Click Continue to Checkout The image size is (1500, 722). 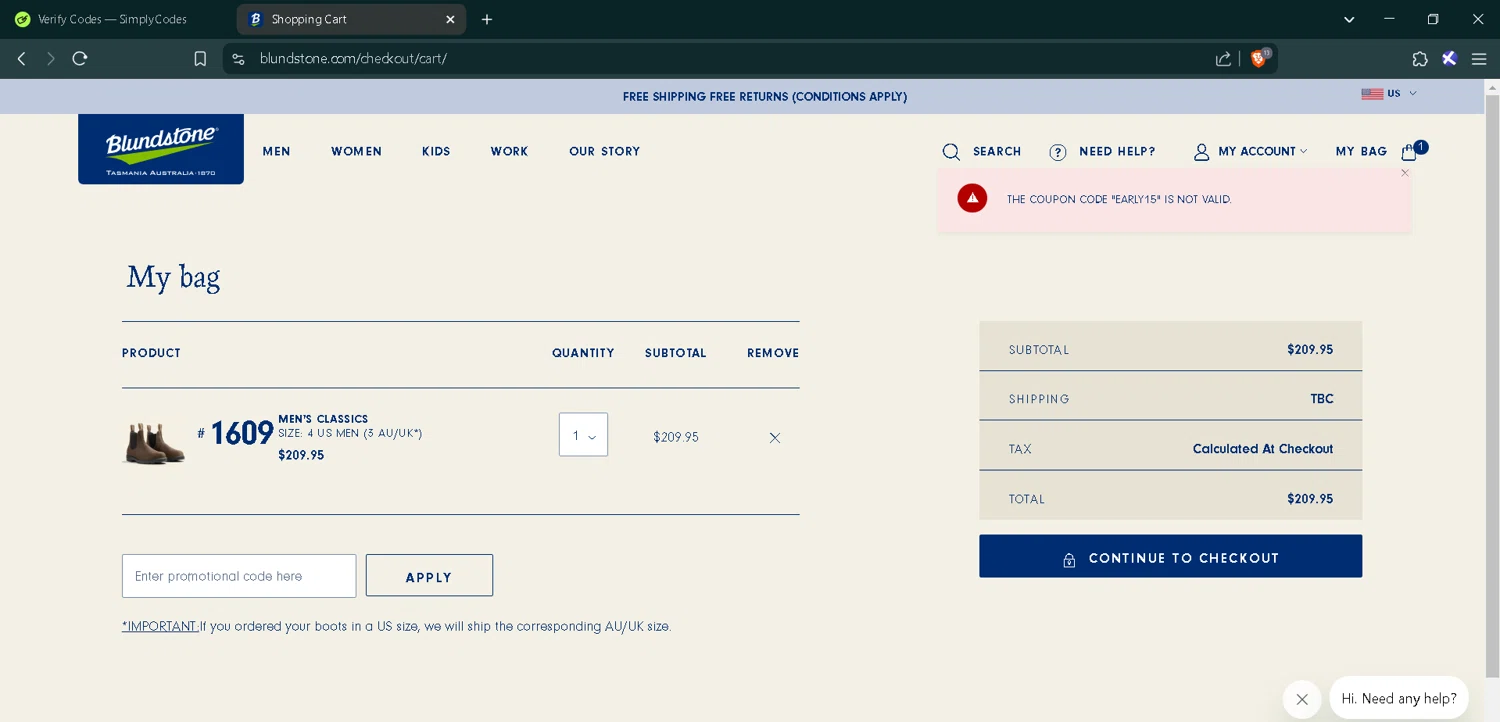pos(1170,556)
